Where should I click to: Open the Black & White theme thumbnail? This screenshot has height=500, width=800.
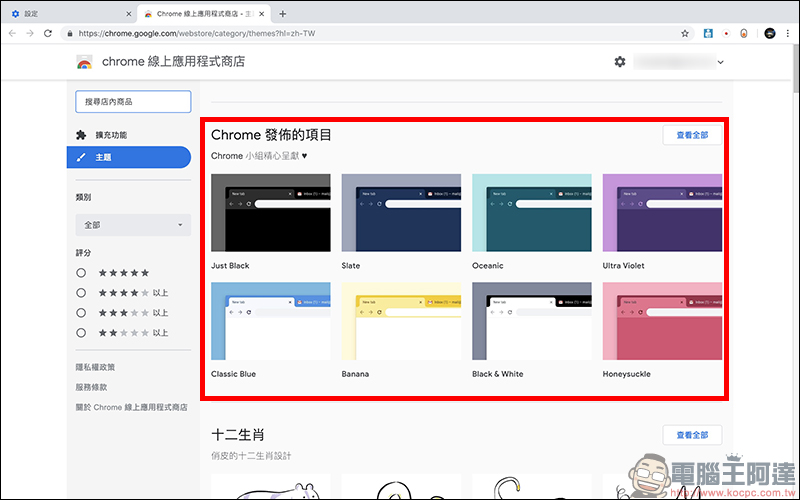tap(532, 321)
